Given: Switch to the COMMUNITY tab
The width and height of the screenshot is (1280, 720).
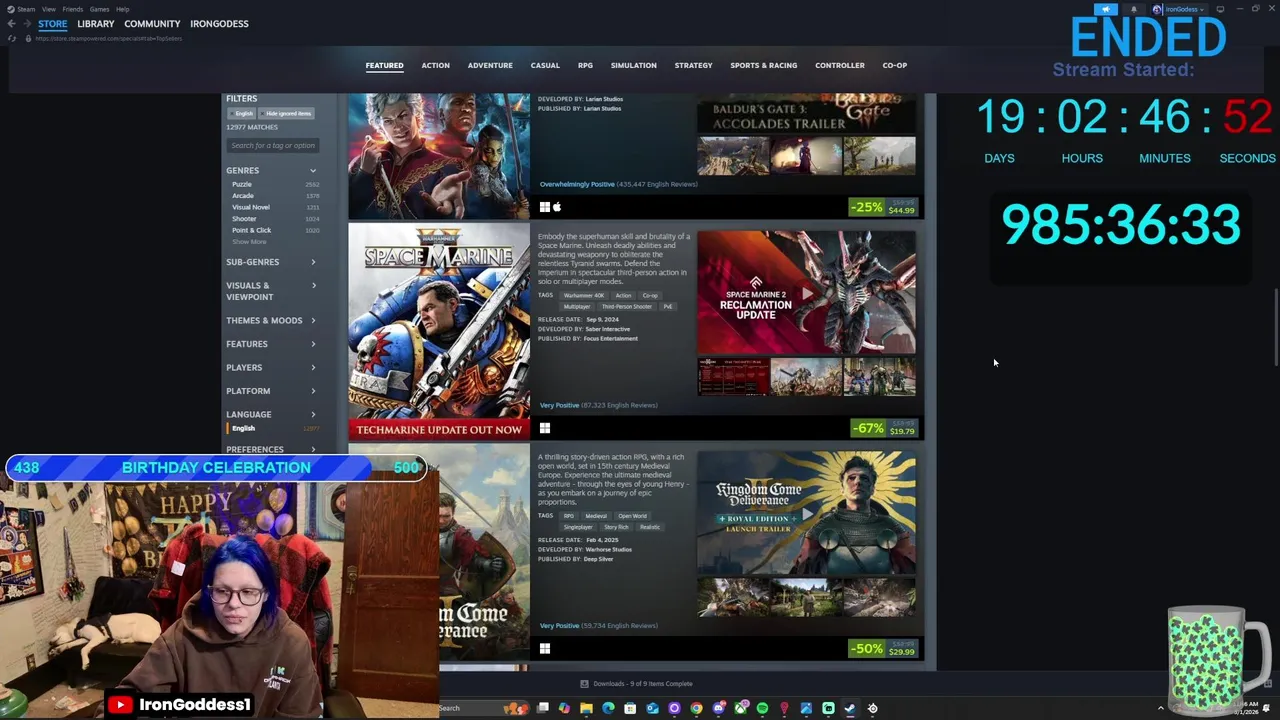Looking at the screenshot, I should point(153,24).
